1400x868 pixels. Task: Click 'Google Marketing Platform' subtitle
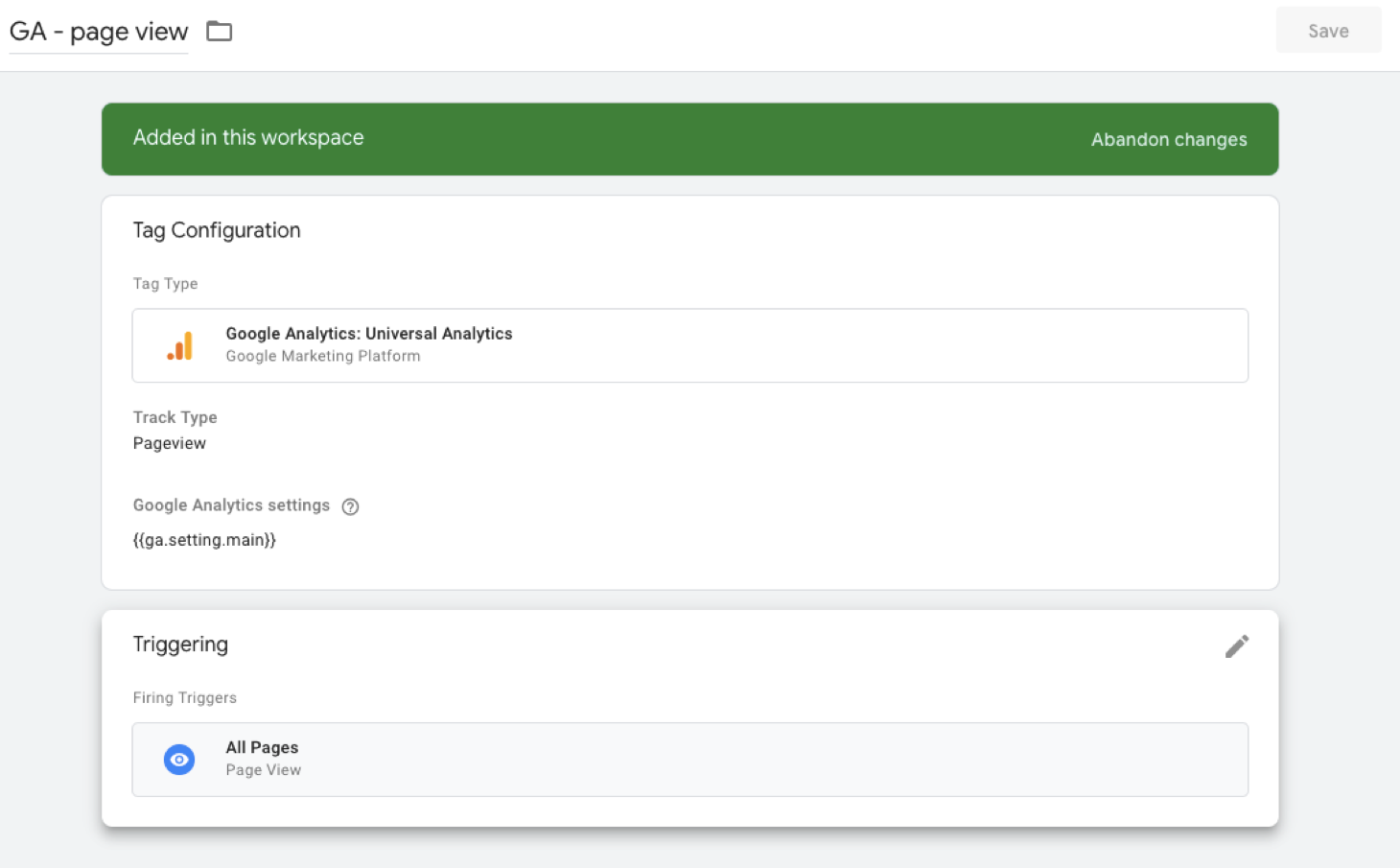323,356
